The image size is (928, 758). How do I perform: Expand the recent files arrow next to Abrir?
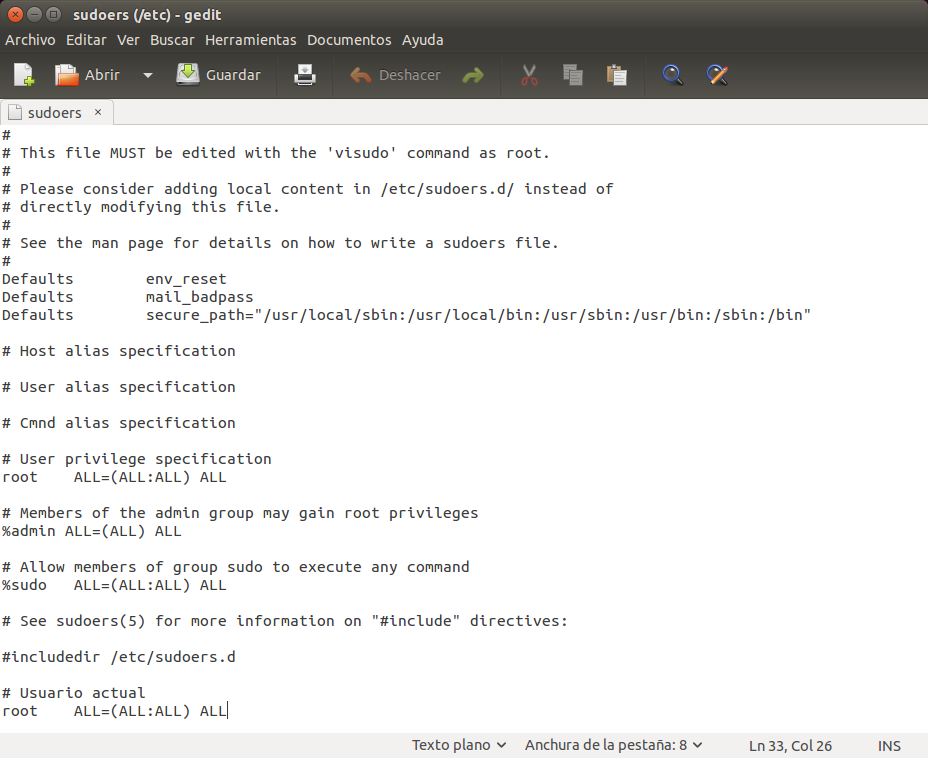point(148,75)
